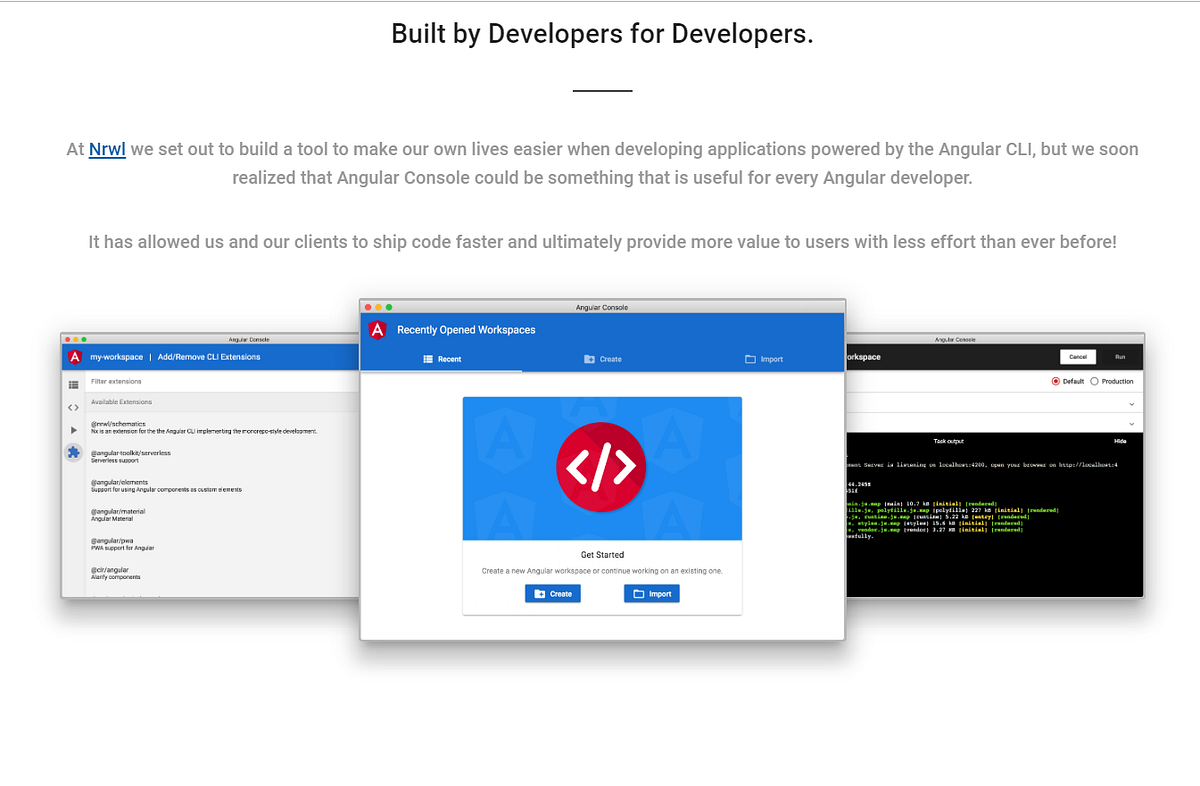The height and width of the screenshot is (786, 1200).
Task: Select the Extensions puzzle-piece sidebar icon
Action: click(73, 452)
